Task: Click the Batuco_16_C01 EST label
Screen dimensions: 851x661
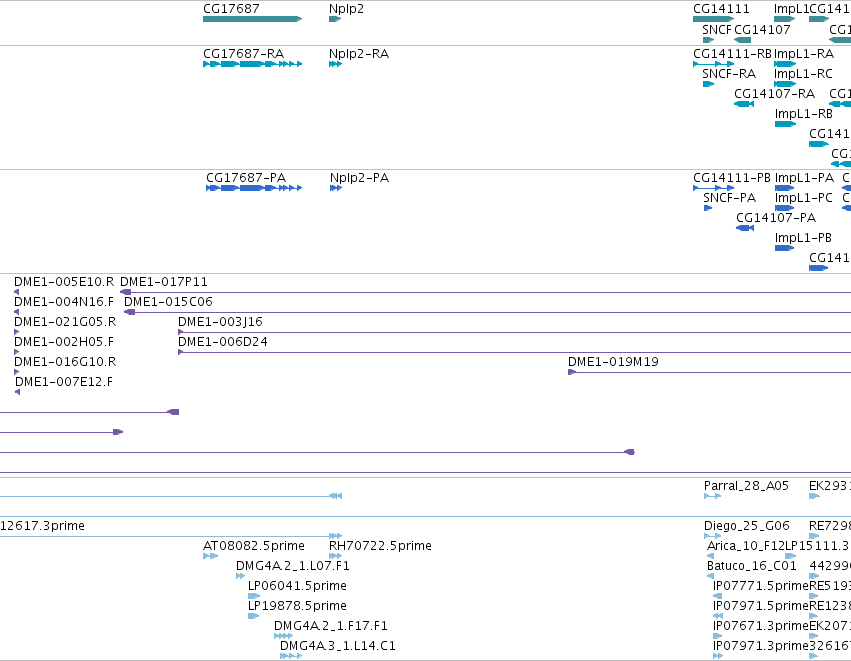Action: click(x=752, y=567)
